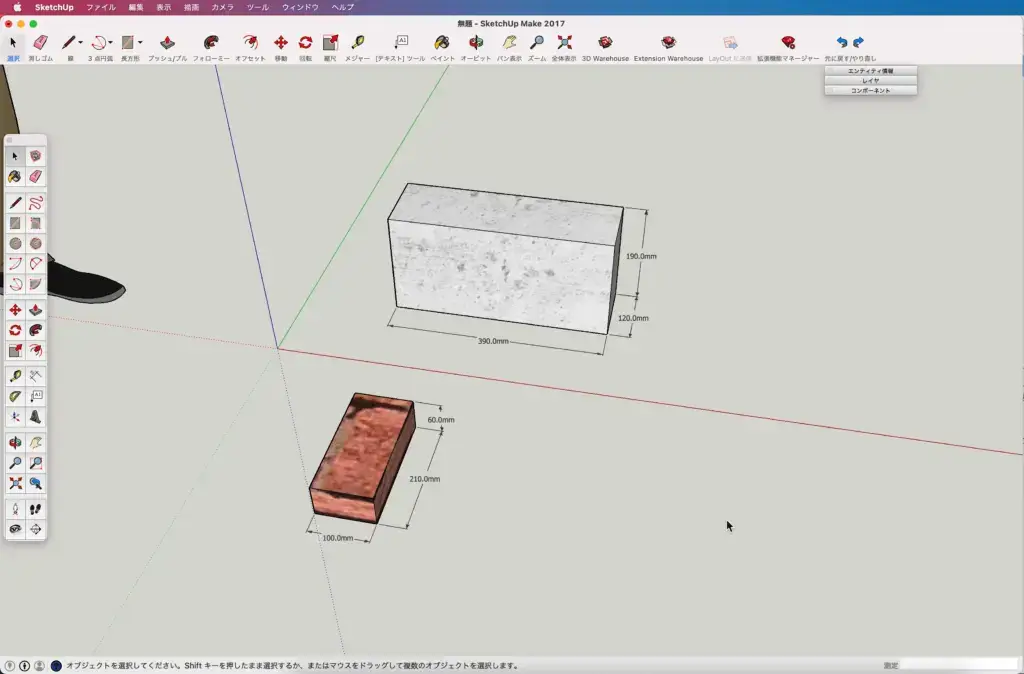The height and width of the screenshot is (674, 1024).
Task: Open dropdown arrow beside 3点円弧 tool
Action: click(x=110, y=42)
